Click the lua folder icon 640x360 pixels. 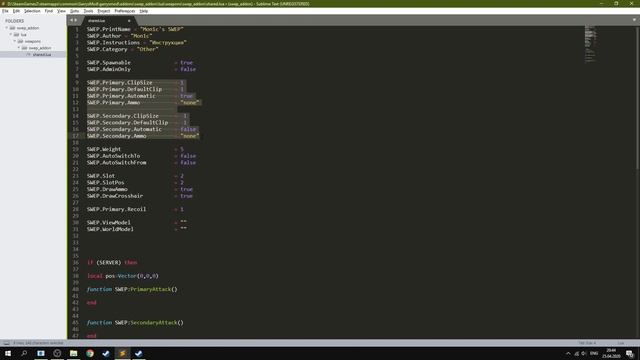point(16,35)
